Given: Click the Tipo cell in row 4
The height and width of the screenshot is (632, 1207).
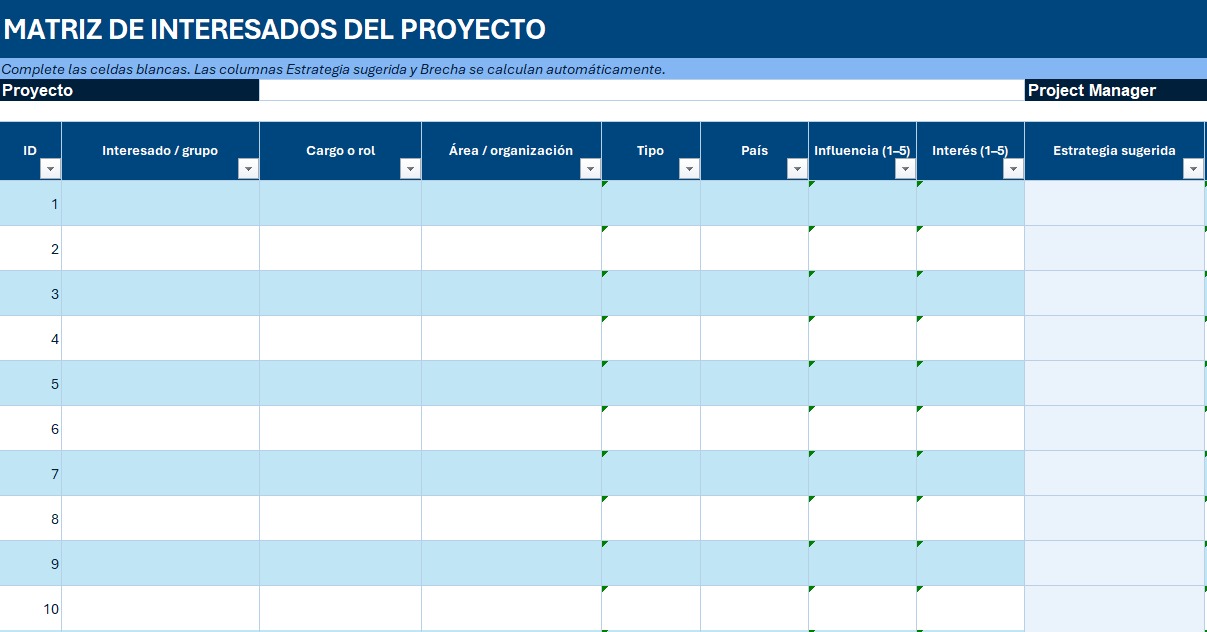Looking at the screenshot, I should pos(651,338).
